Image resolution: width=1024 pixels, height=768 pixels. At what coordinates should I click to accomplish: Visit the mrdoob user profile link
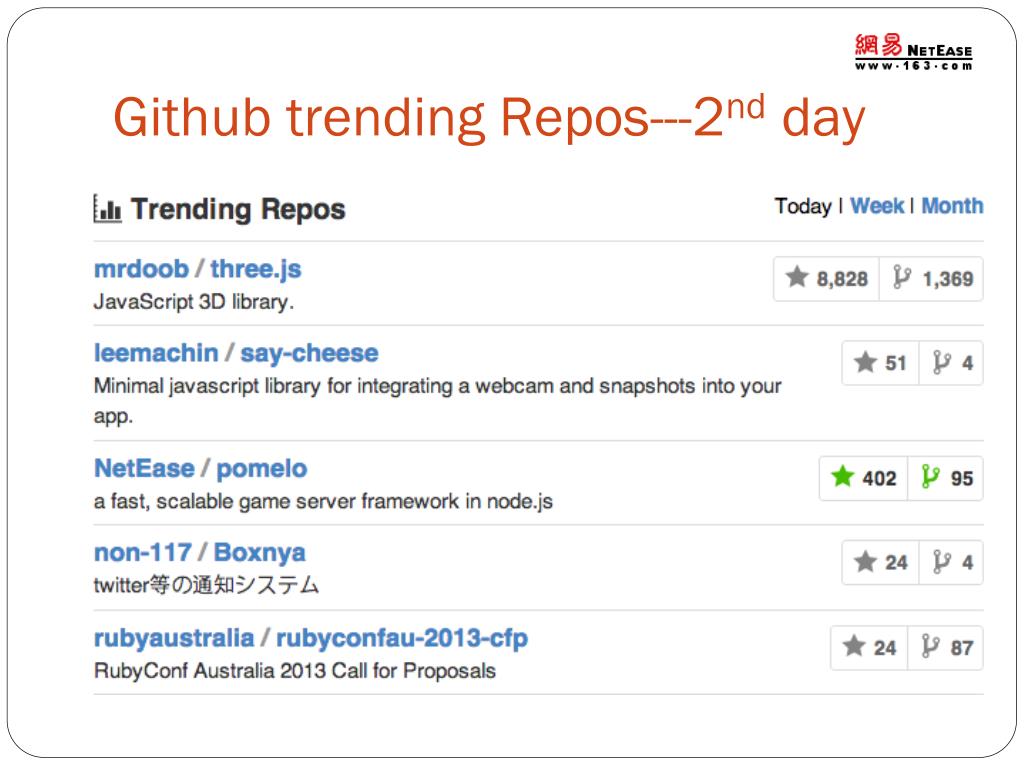point(141,269)
